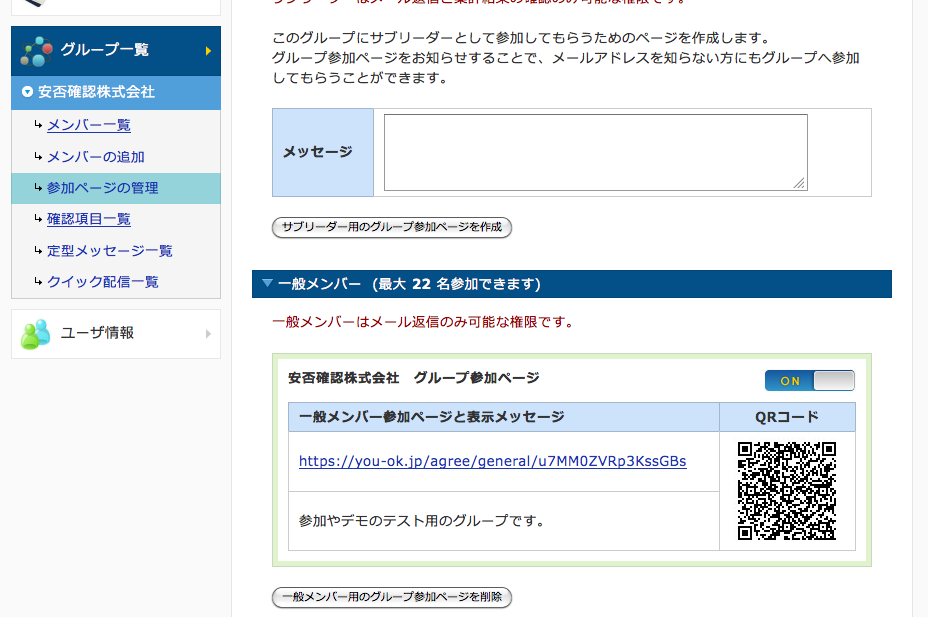Open the ユーザ情報 menu
Viewport: 928px width, 617px height.
(x=116, y=334)
